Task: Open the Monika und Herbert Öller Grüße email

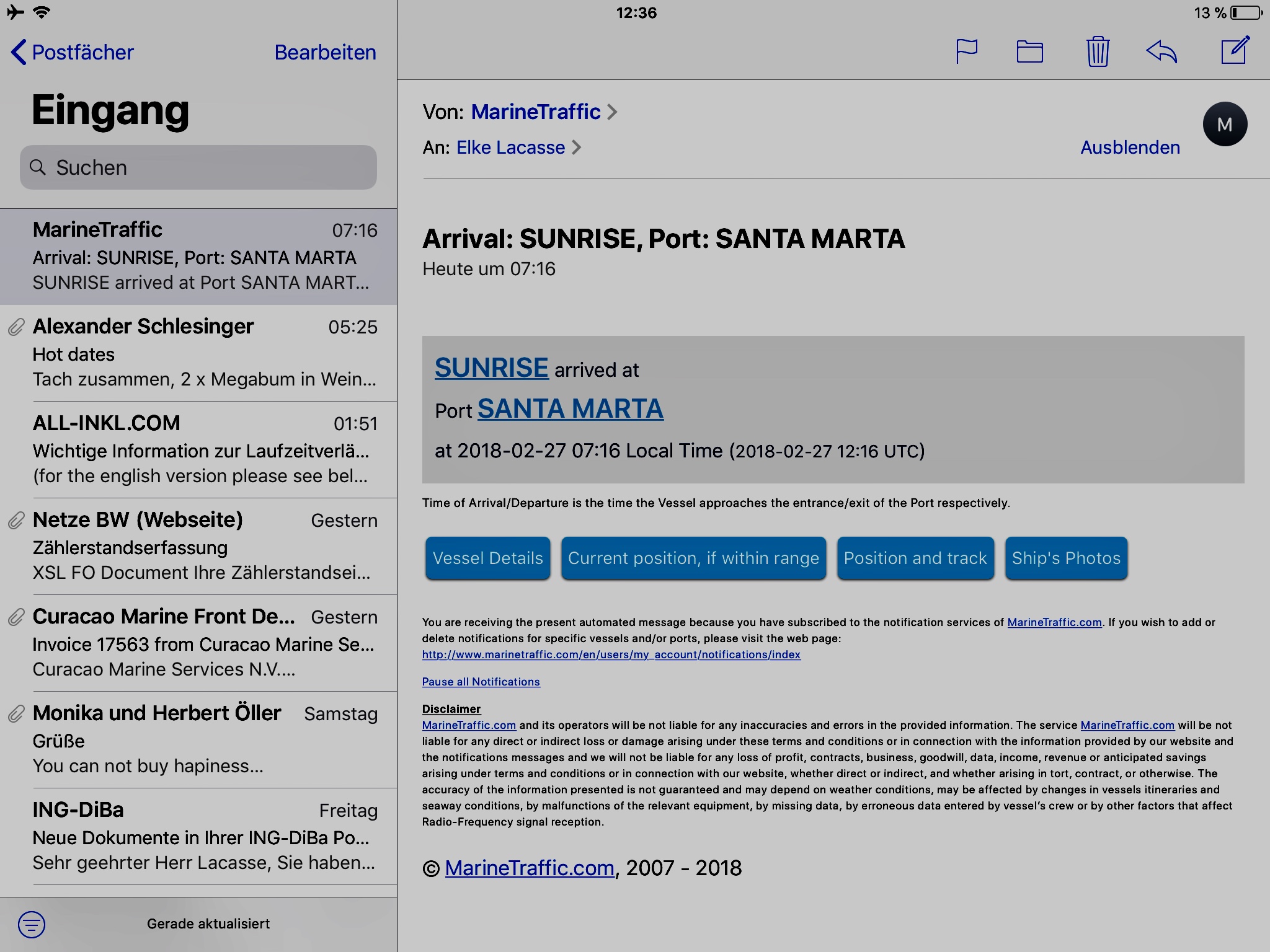Action: pos(198,740)
